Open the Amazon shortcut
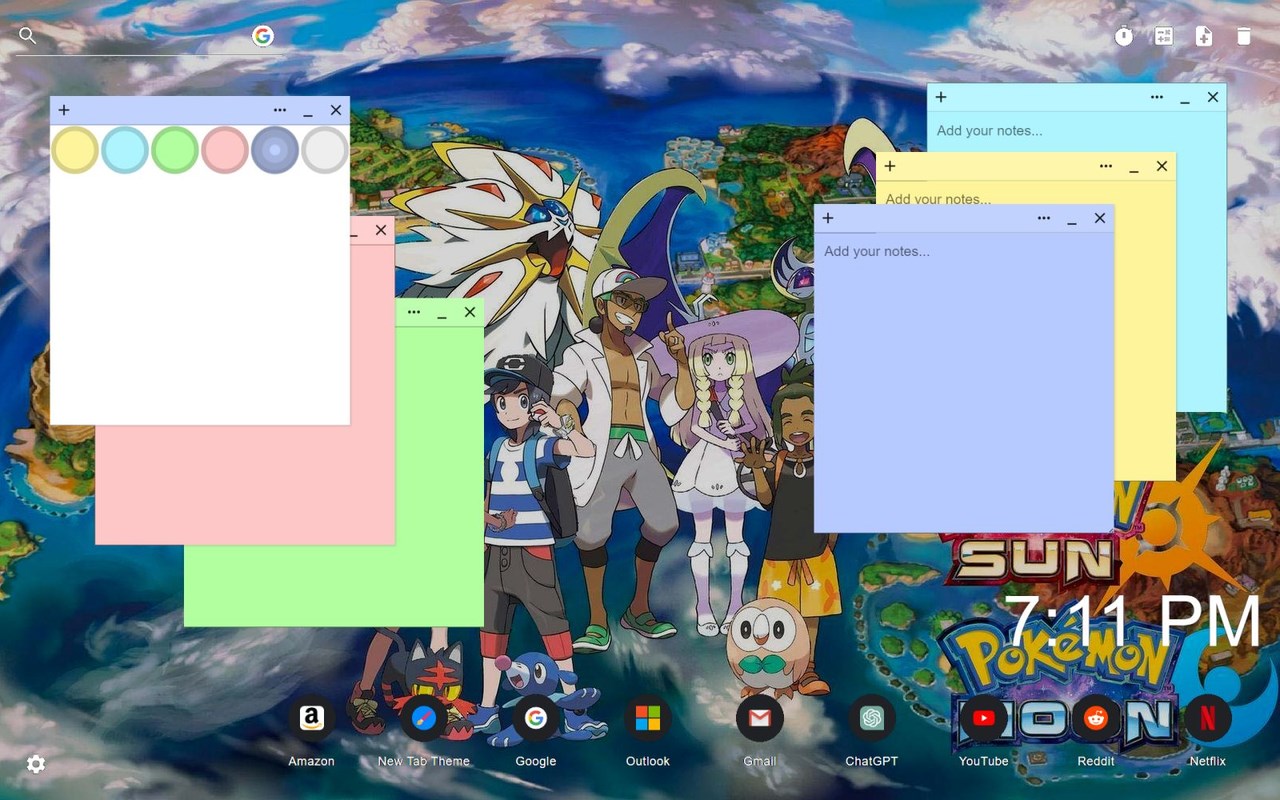The height and width of the screenshot is (800, 1280). 312,718
